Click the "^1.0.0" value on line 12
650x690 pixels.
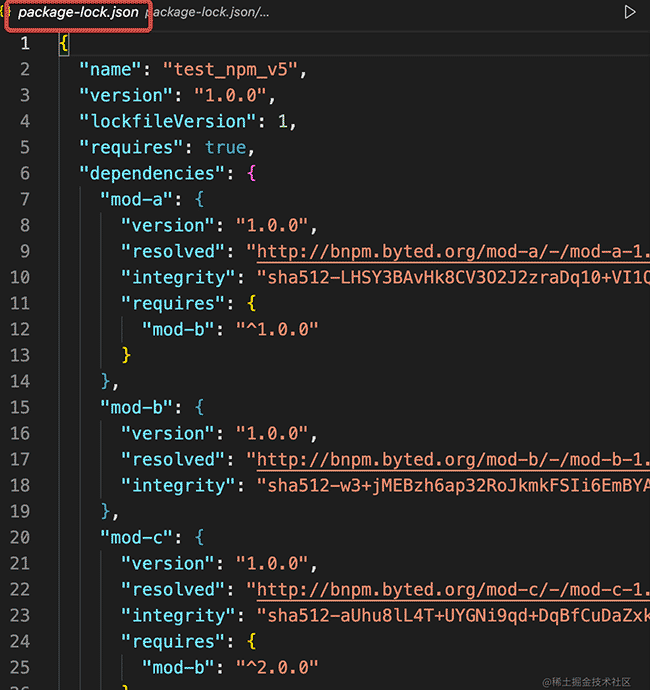click(x=277, y=330)
